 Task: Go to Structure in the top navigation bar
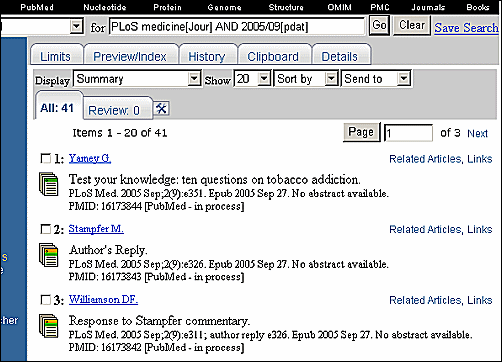coord(286,7)
